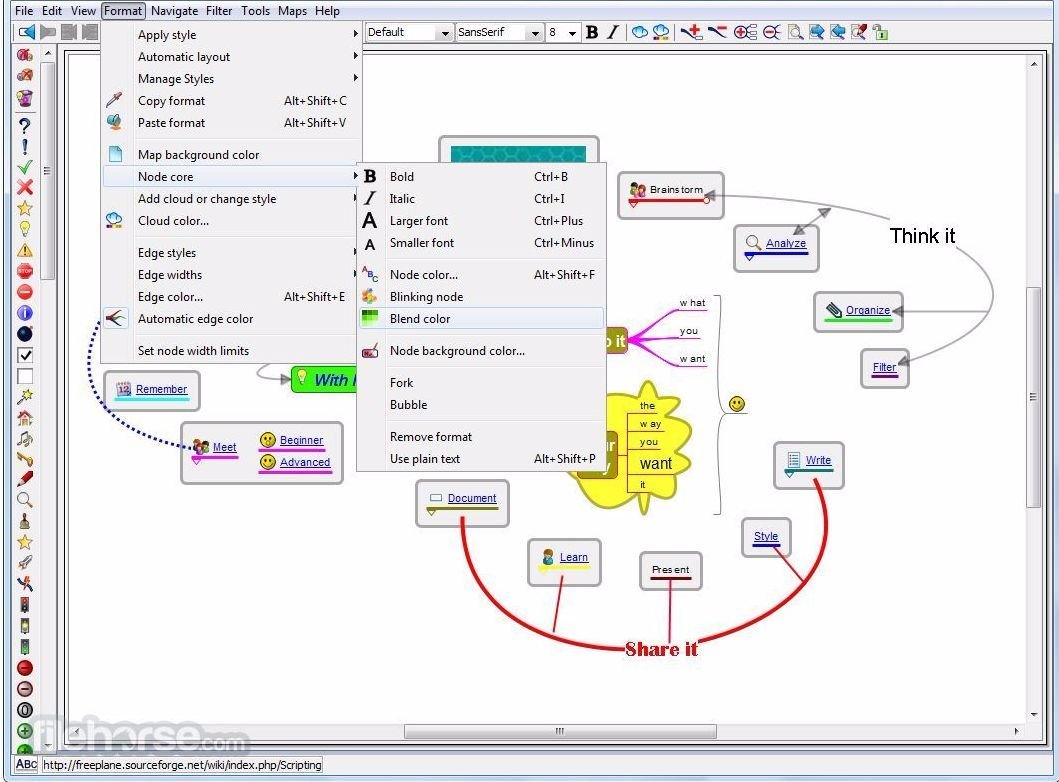Click the fold all nodes icon
Viewport: 1059px width, 782px height.
[x=771, y=32]
